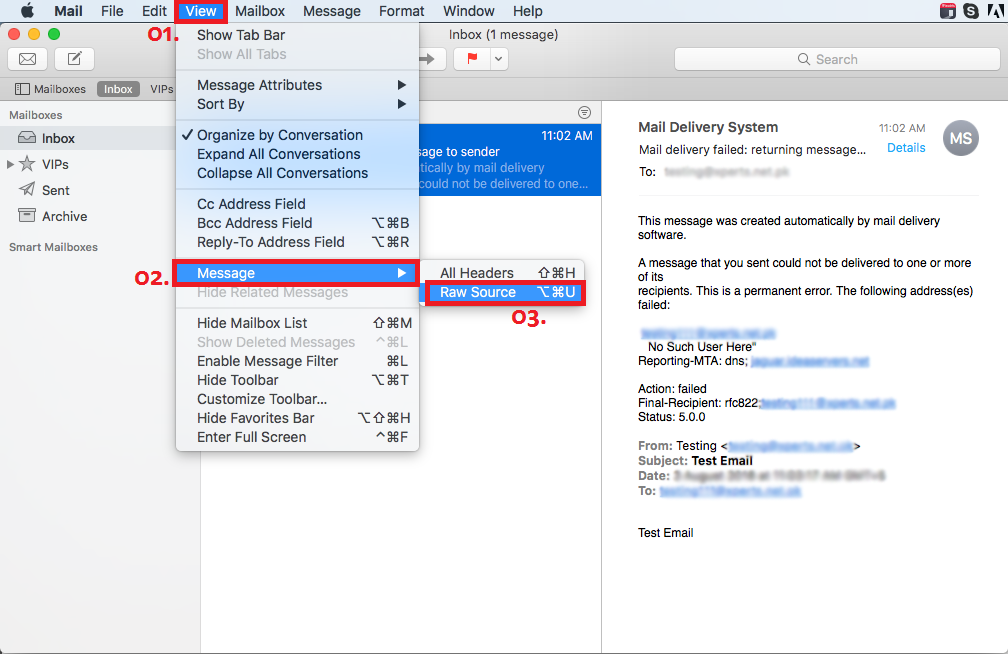
Task: Click the View menu
Action: click(x=201, y=11)
